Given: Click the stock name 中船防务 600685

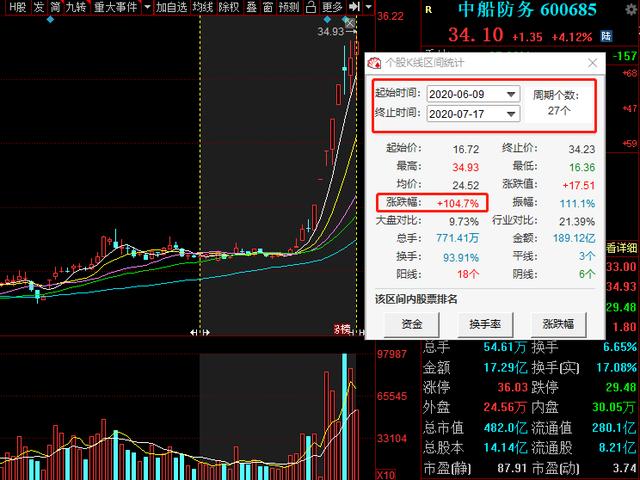Looking at the screenshot, I should coord(527,10).
